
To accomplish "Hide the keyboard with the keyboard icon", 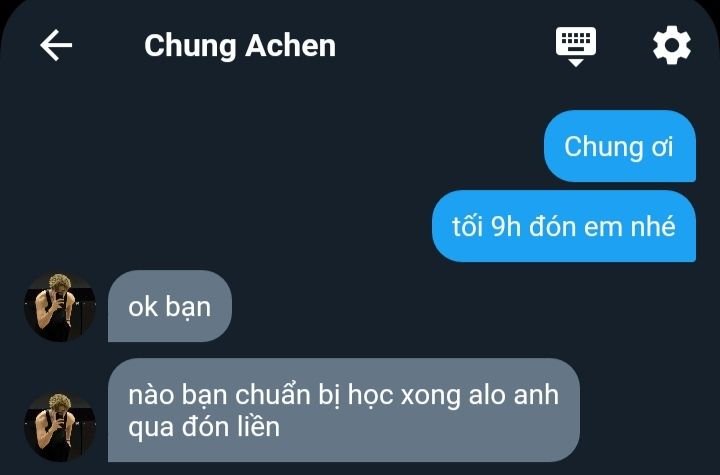I will tap(576, 46).
